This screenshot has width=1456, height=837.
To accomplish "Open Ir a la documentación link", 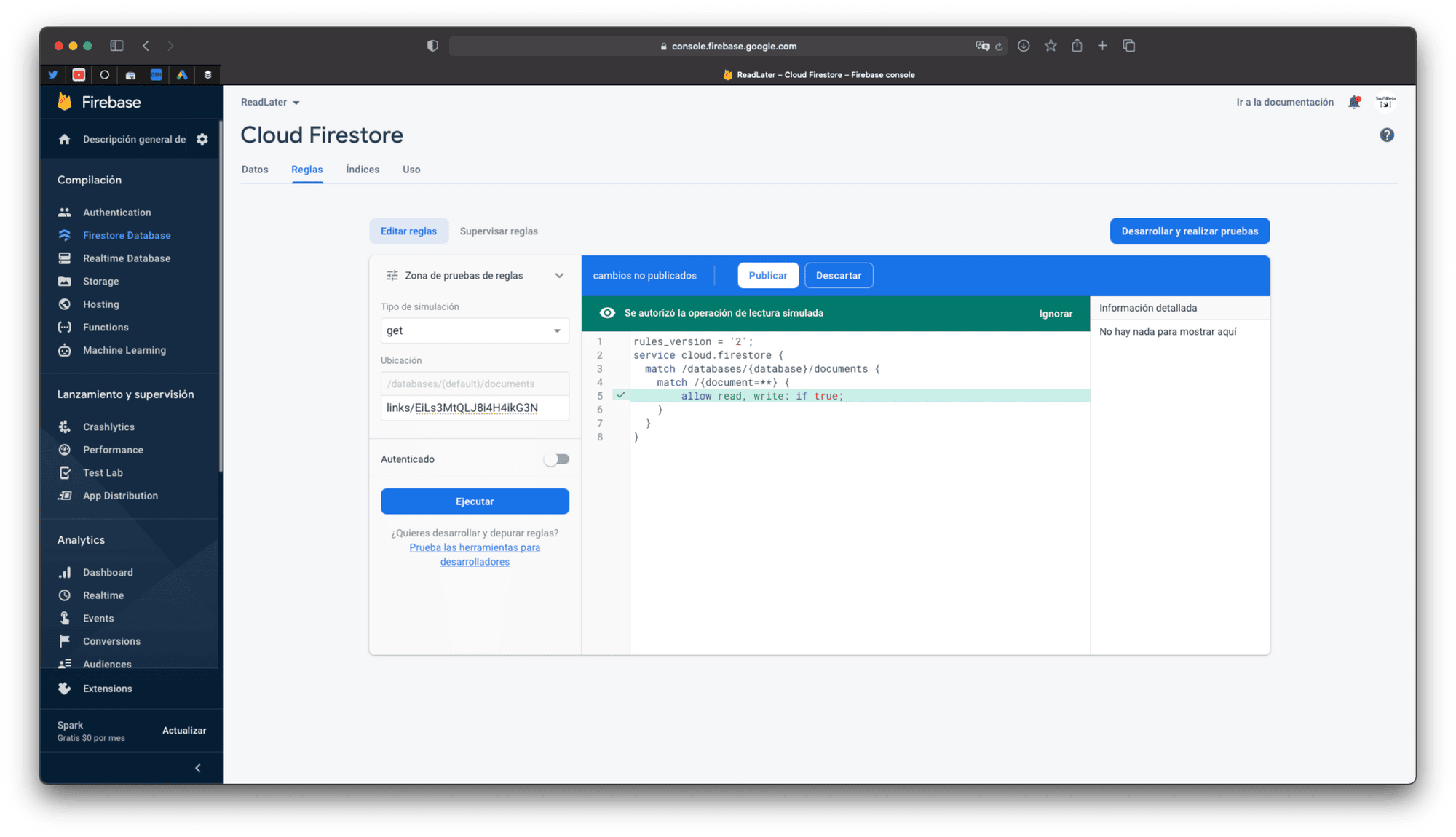I will pos(1285,103).
